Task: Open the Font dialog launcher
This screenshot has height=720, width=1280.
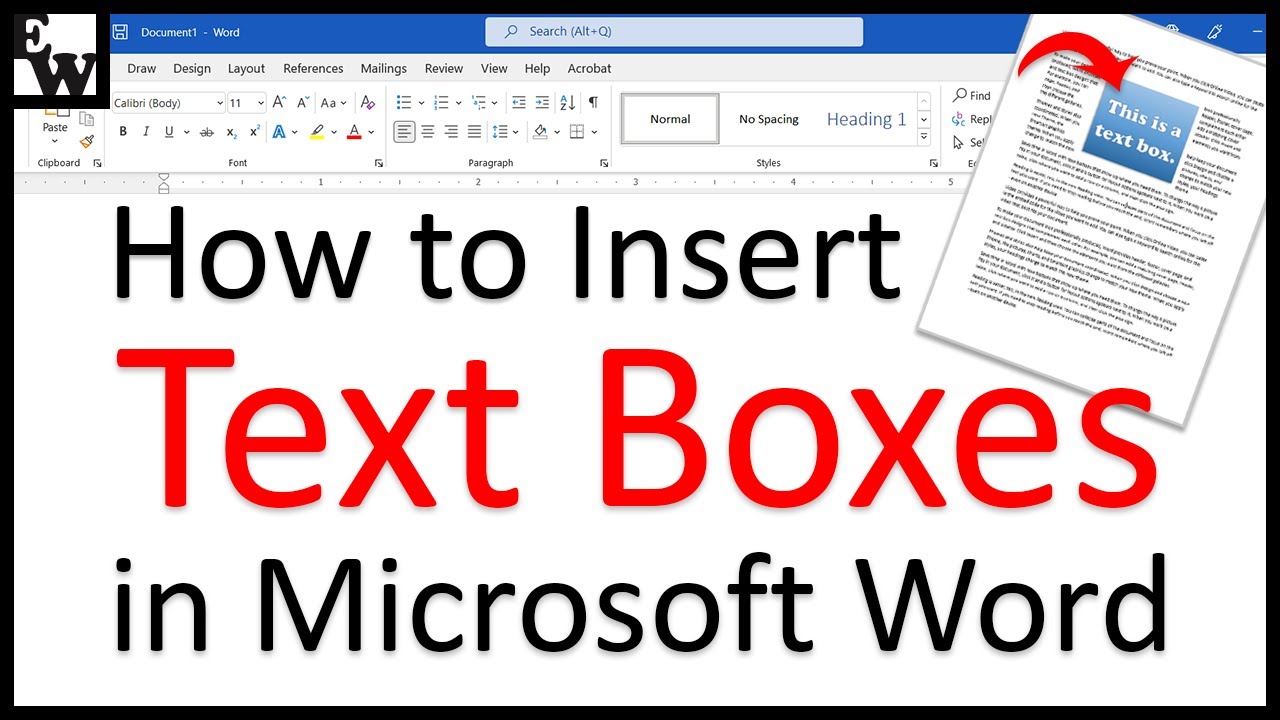Action: click(379, 163)
